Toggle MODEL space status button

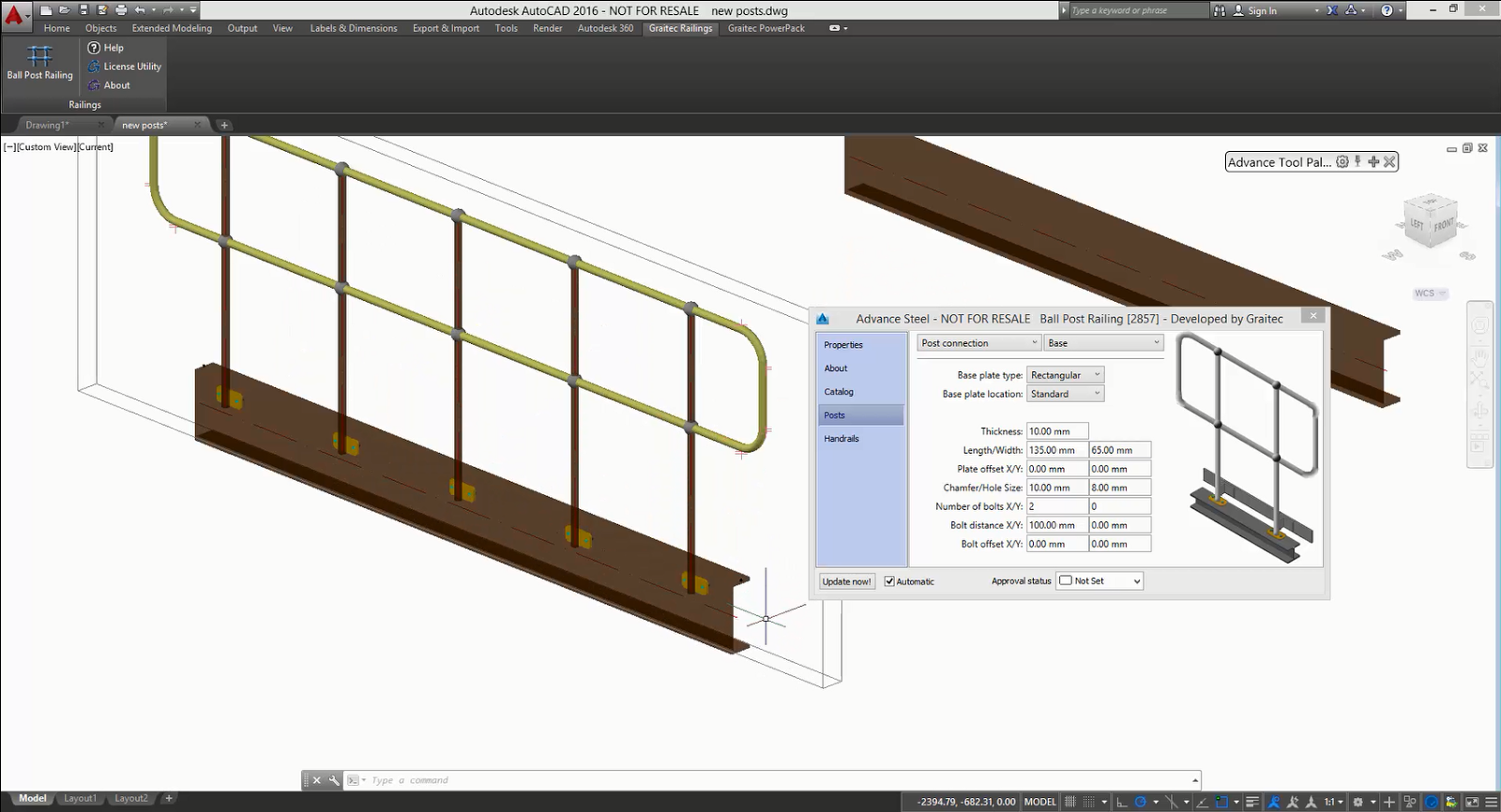1039,802
